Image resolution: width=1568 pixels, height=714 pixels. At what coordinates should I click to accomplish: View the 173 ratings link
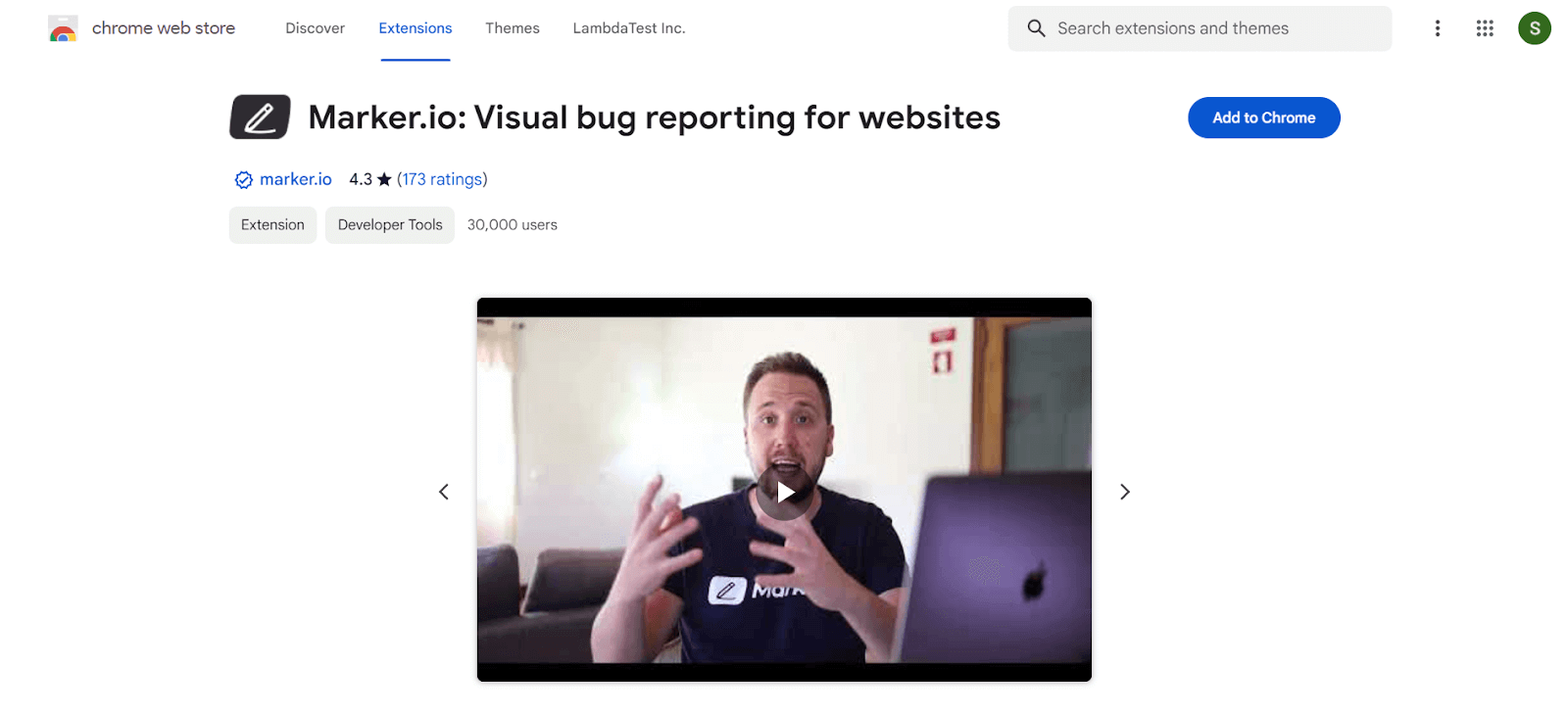point(442,179)
